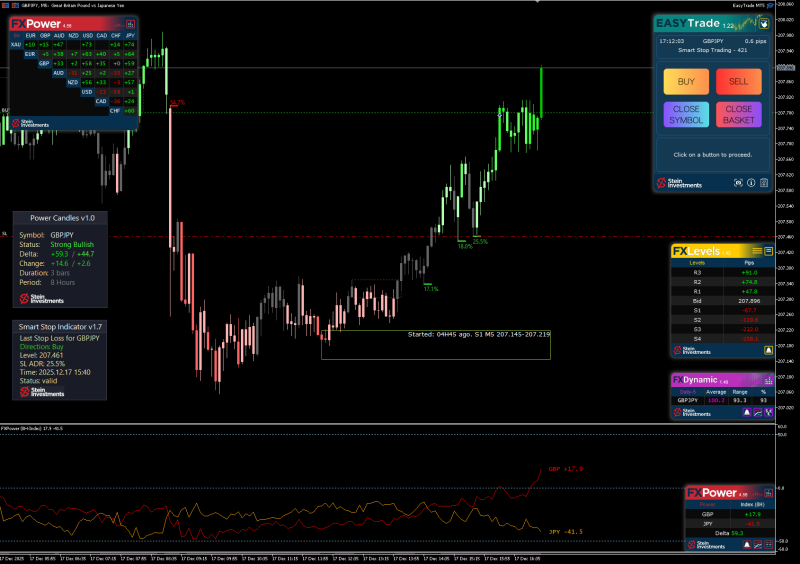The height and width of the screenshot is (564, 800).
Task: Click the R3 level row in FX Levels
Action: (x=722, y=273)
